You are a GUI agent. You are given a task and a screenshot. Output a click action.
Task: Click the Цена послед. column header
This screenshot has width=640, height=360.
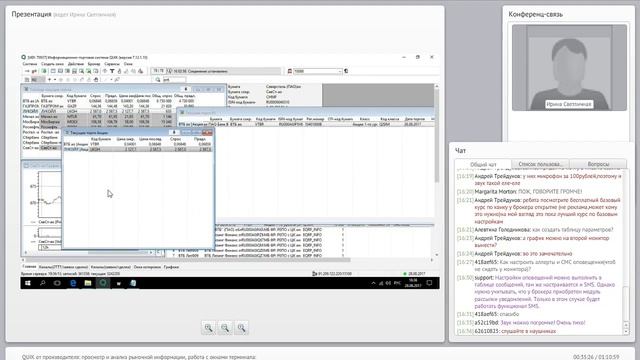[x=150, y=139]
